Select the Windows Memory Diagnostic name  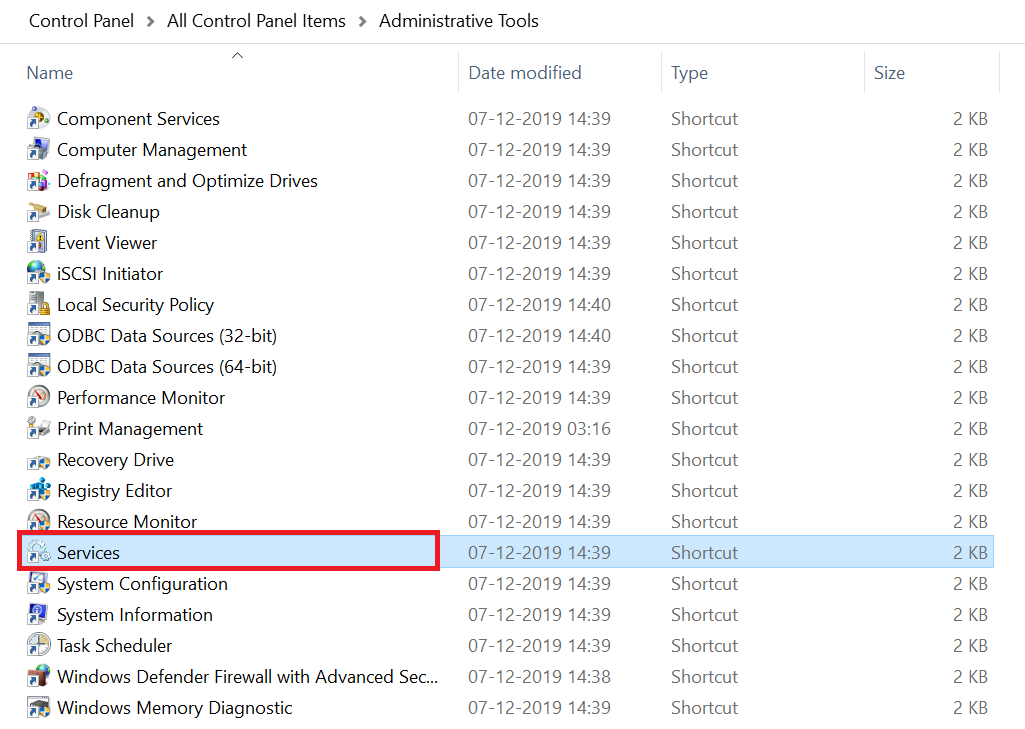coord(175,708)
